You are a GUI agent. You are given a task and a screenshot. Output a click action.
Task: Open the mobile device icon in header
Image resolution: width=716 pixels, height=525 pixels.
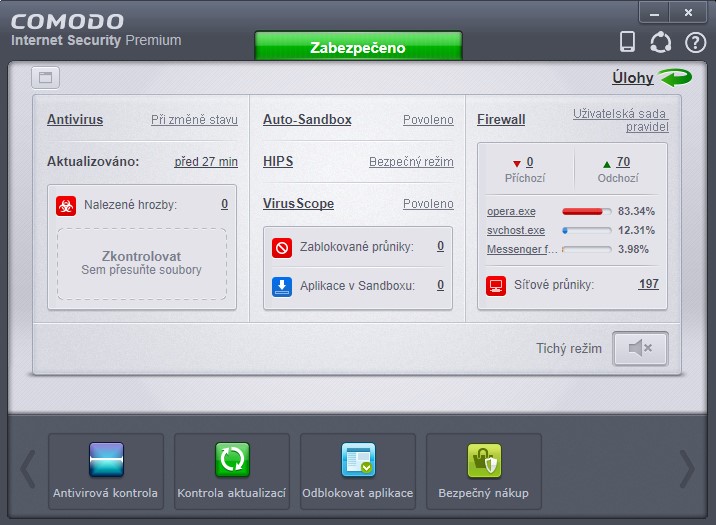tap(627, 42)
